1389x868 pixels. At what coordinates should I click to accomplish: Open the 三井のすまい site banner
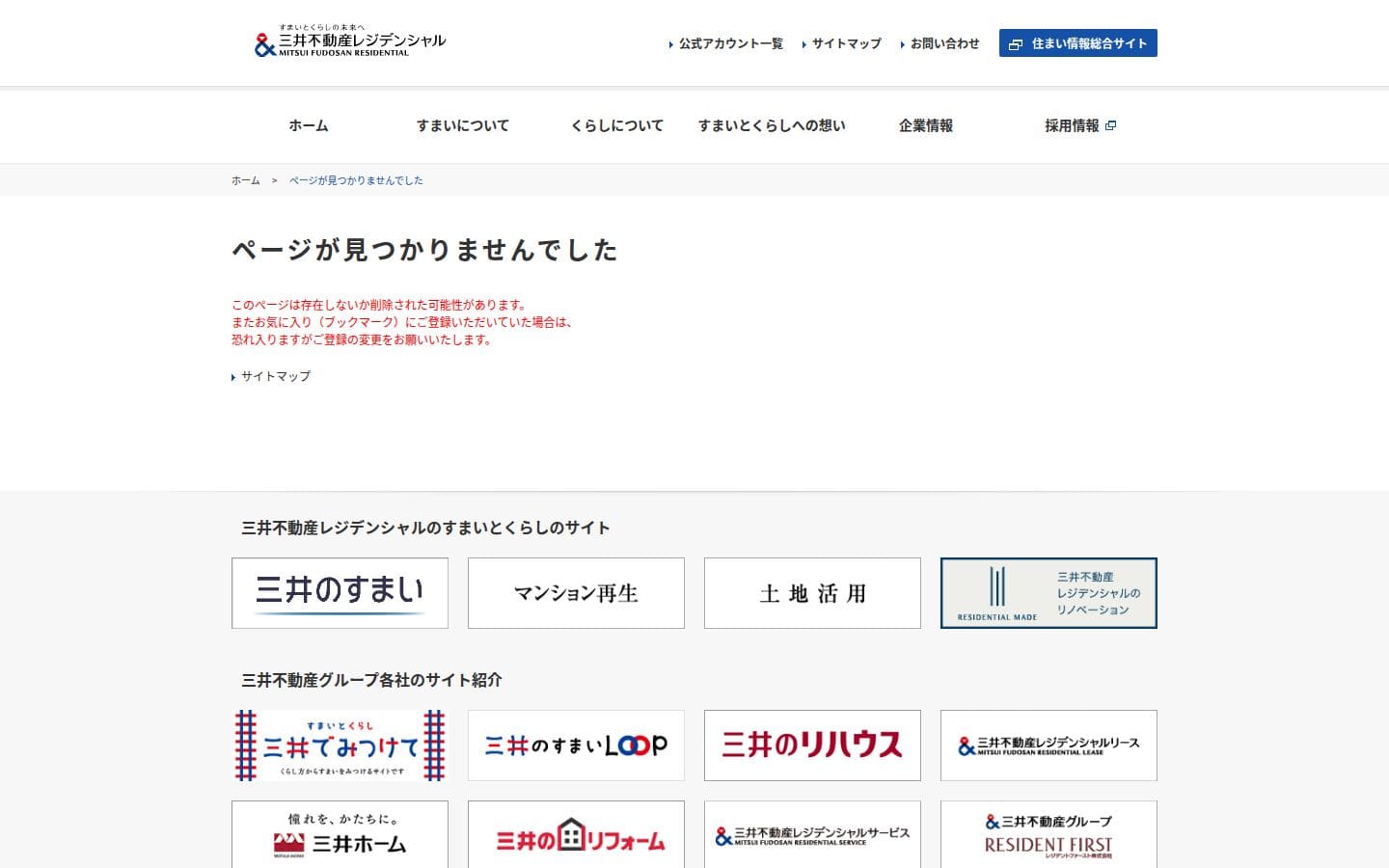coord(340,593)
